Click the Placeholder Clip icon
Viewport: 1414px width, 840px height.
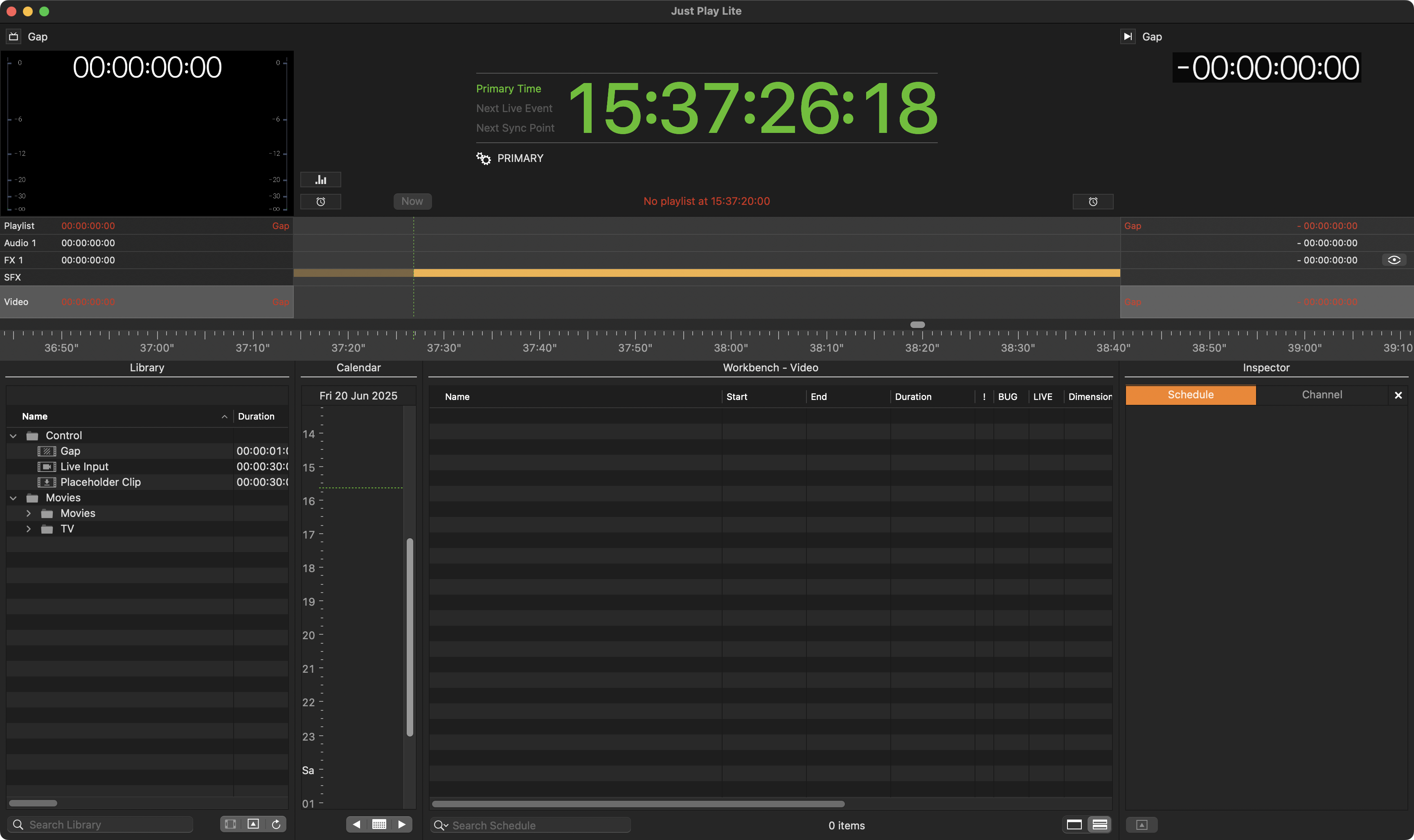coord(46,482)
